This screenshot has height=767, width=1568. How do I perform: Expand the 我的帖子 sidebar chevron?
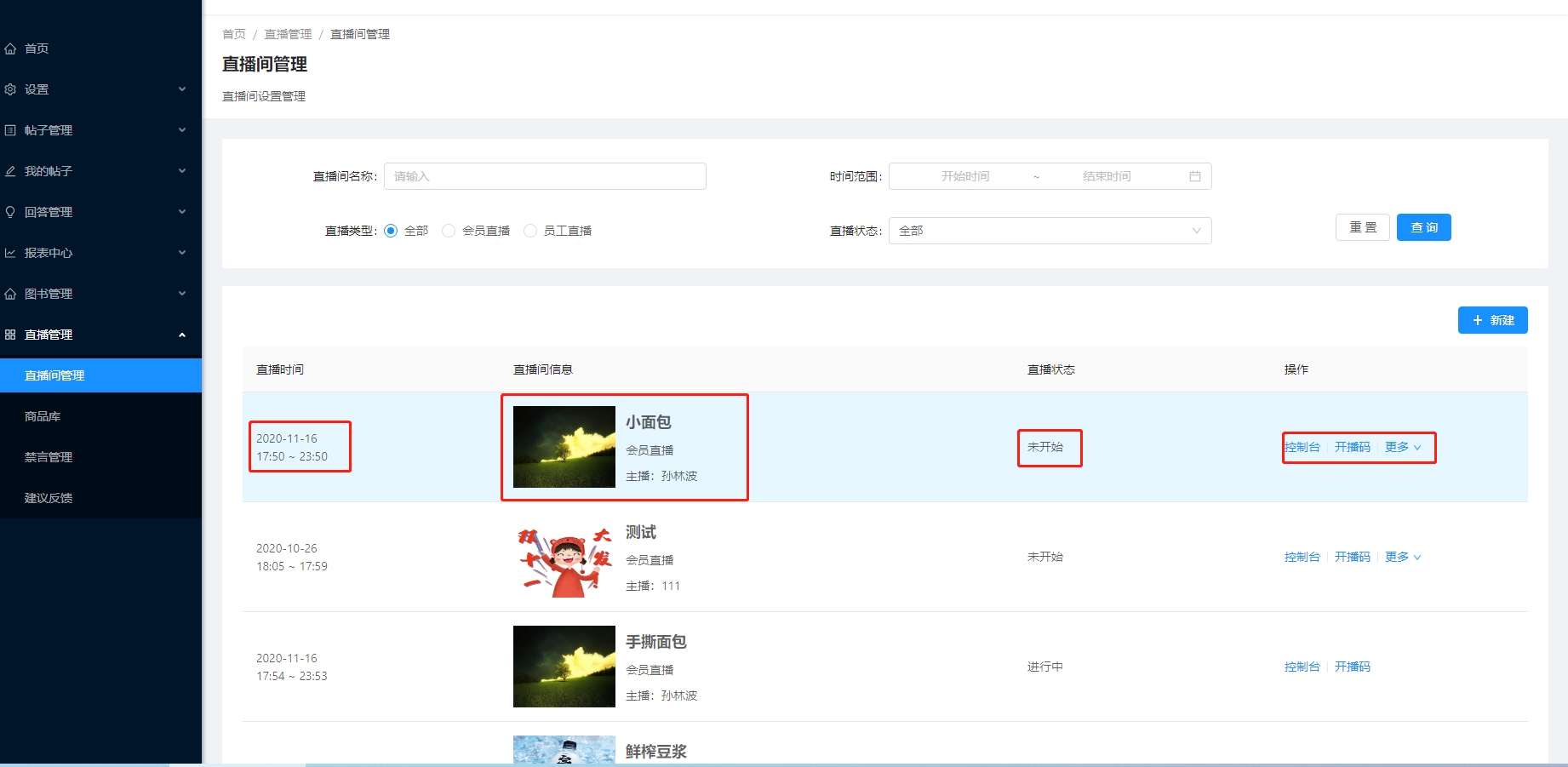tap(182, 171)
